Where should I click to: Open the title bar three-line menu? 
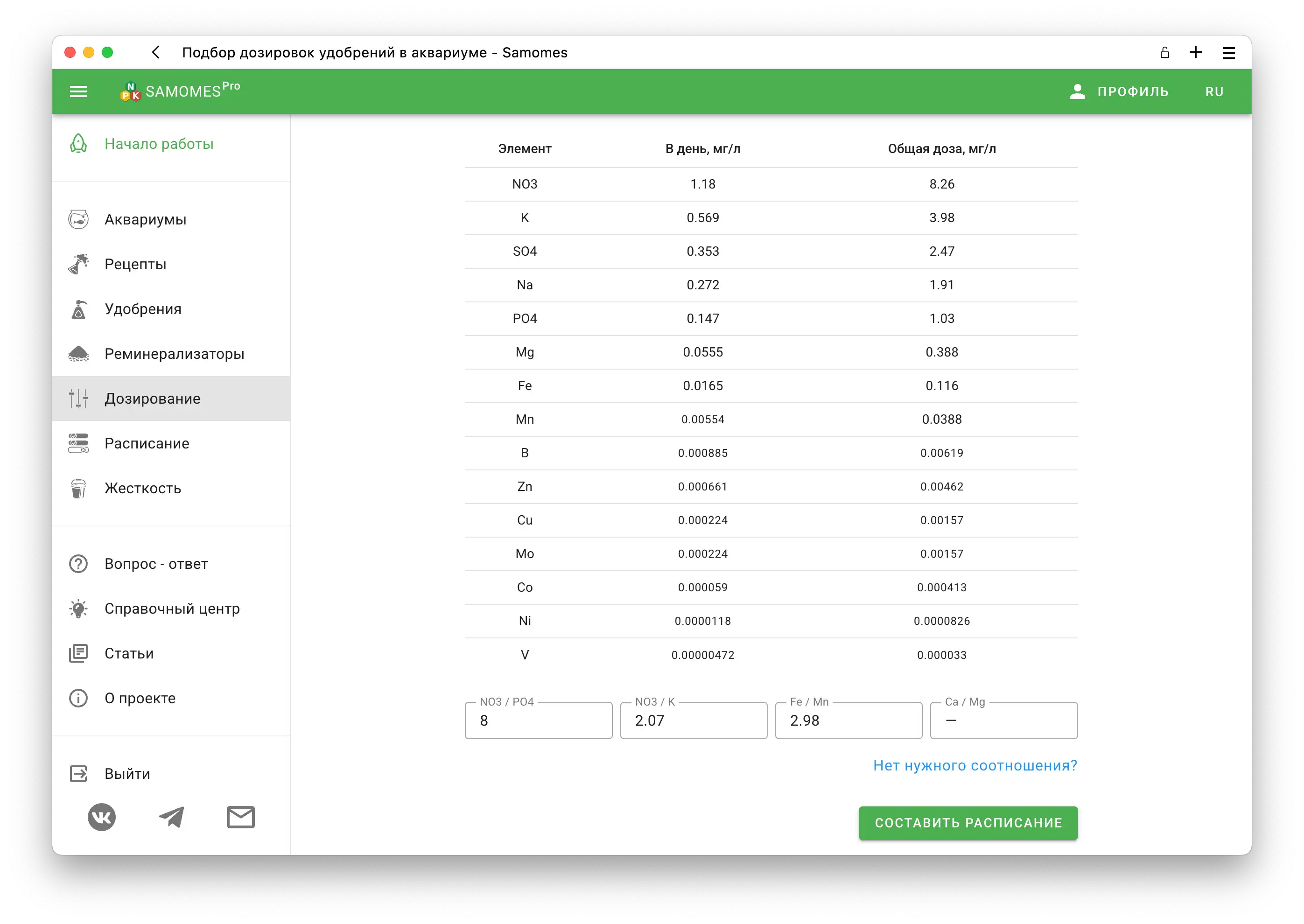coord(1229,53)
